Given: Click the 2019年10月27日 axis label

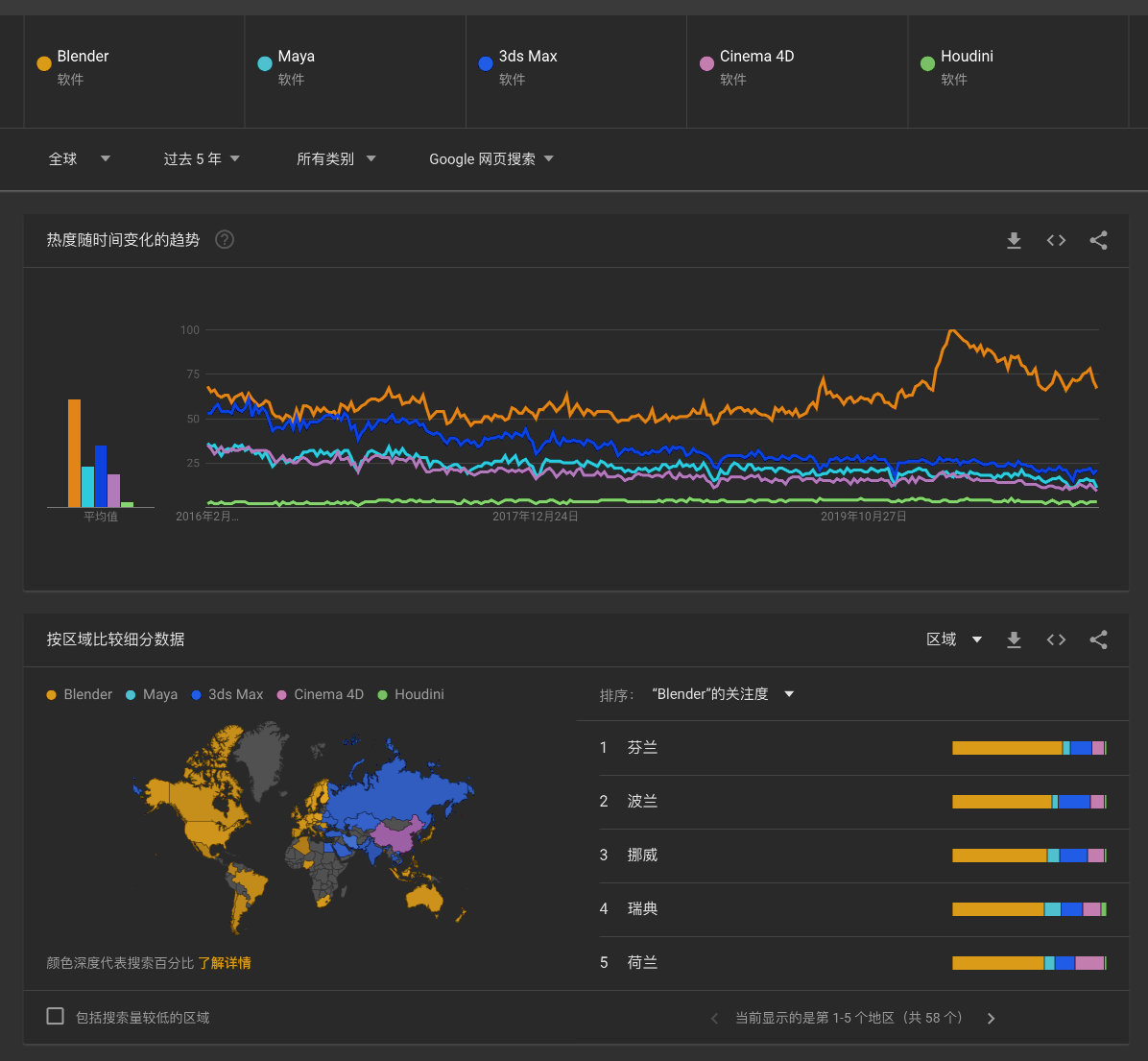Looking at the screenshot, I should (x=863, y=517).
